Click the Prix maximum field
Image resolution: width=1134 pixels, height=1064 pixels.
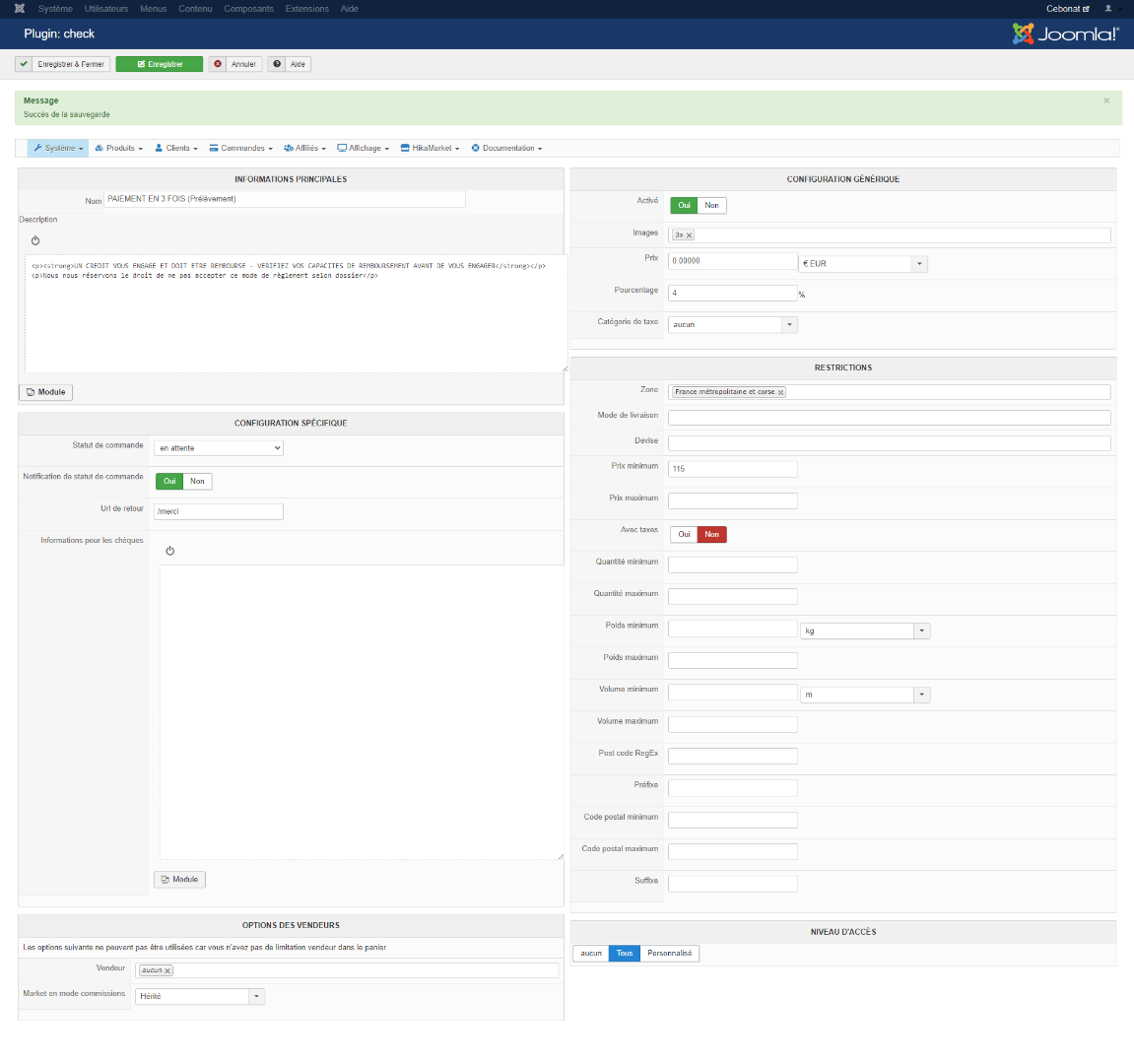(733, 500)
